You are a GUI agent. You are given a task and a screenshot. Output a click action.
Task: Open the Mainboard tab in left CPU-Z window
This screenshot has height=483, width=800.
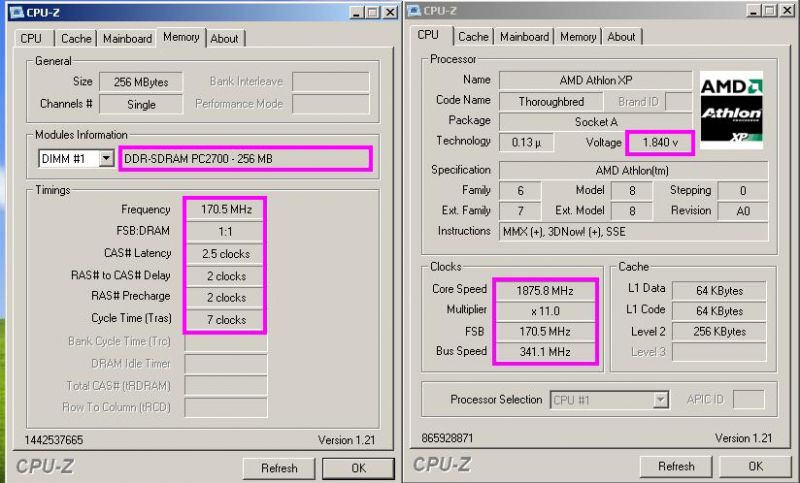[x=128, y=38]
